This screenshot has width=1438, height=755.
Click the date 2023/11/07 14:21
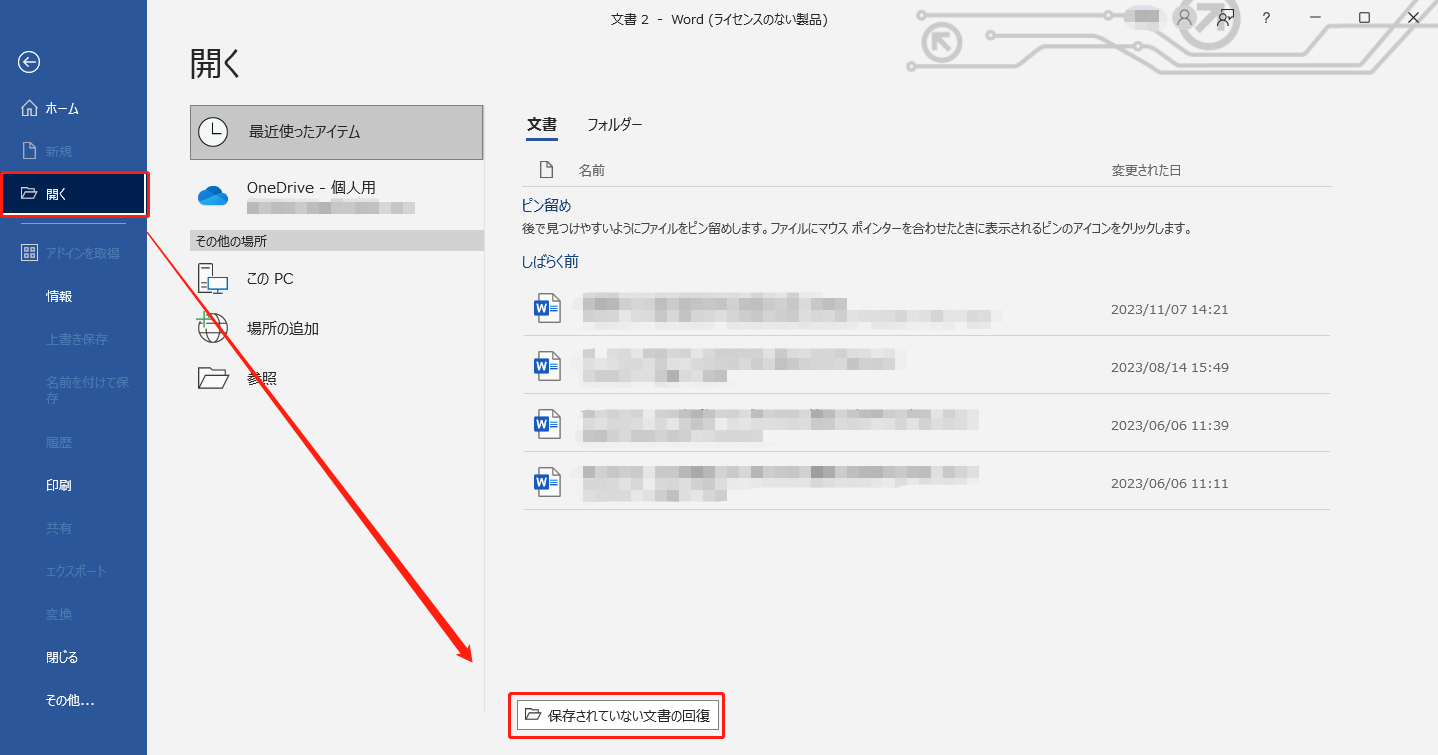pyautogui.click(x=1169, y=309)
